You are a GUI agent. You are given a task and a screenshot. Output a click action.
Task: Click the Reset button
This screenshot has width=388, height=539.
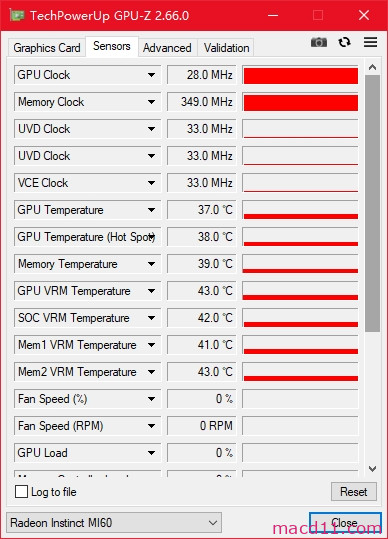[x=354, y=492]
